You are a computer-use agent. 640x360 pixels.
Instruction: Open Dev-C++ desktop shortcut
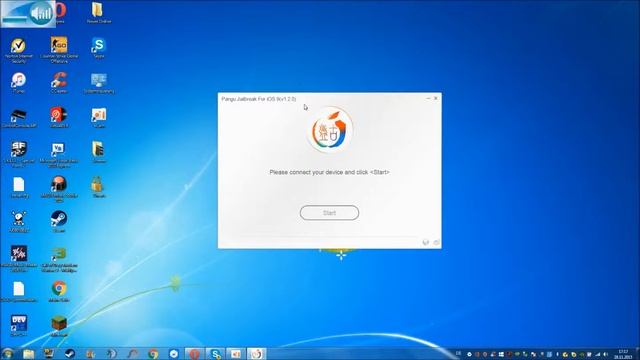(x=18, y=326)
